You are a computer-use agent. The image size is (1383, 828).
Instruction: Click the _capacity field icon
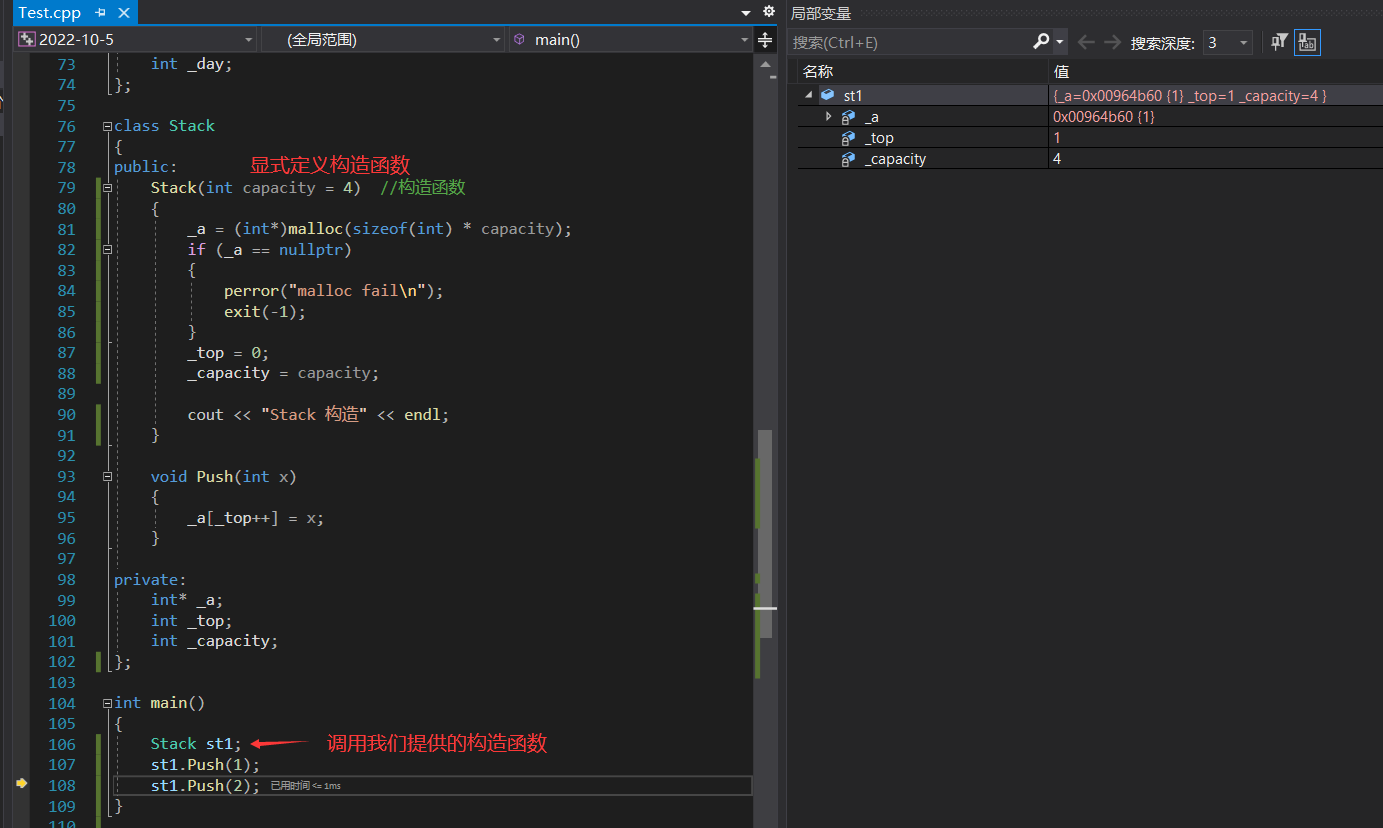point(848,159)
